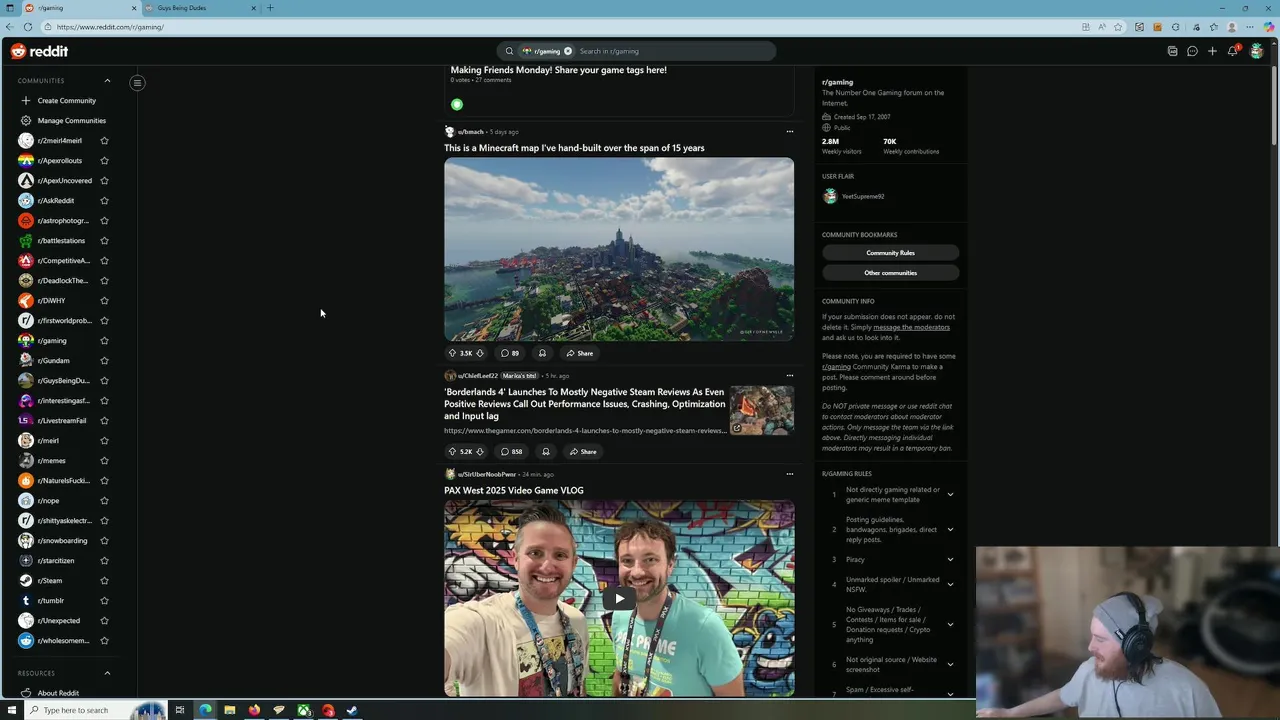The image size is (1280, 720).
Task: Open the Minecraft city map image
Action: coord(619,249)
